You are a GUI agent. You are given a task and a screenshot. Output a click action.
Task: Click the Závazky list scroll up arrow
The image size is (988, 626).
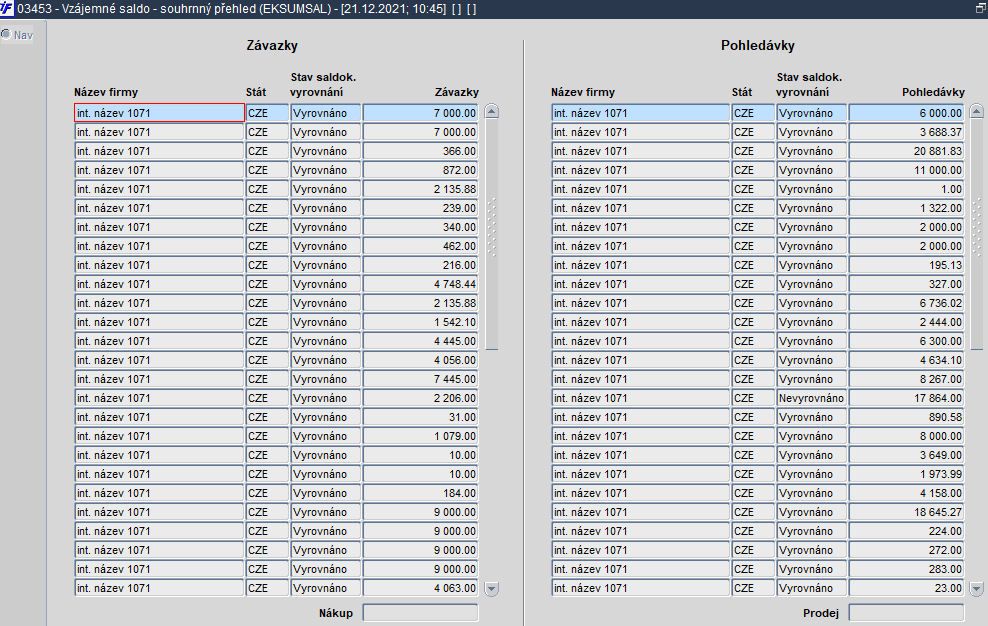(491, 112)
